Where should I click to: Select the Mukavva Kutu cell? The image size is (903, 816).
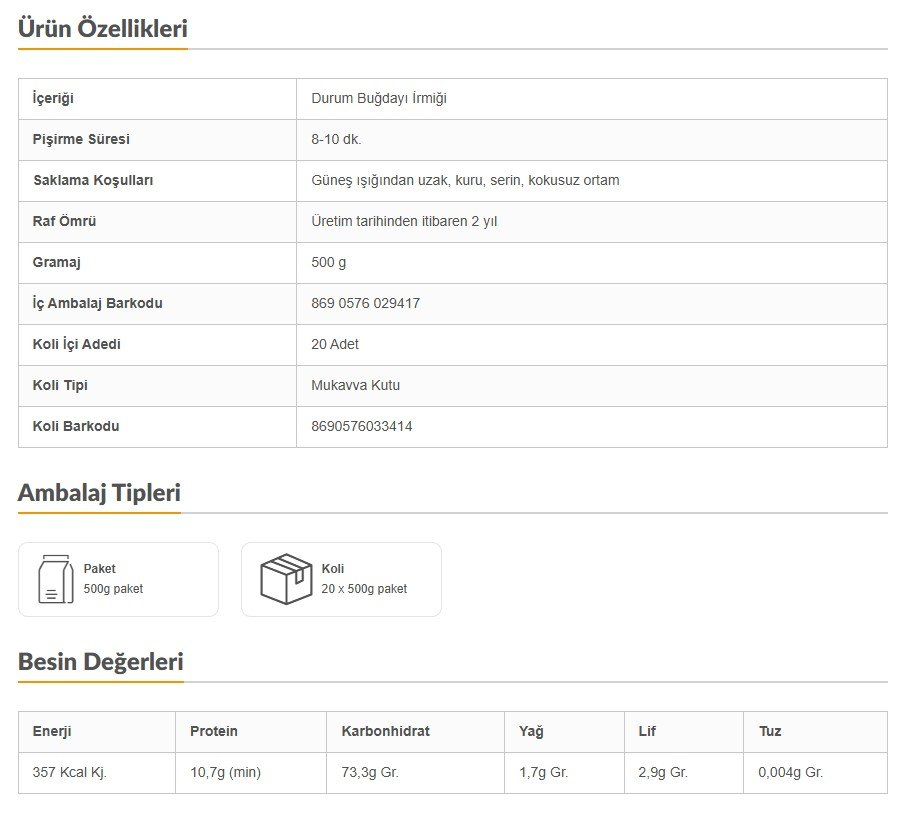[356, 385]
